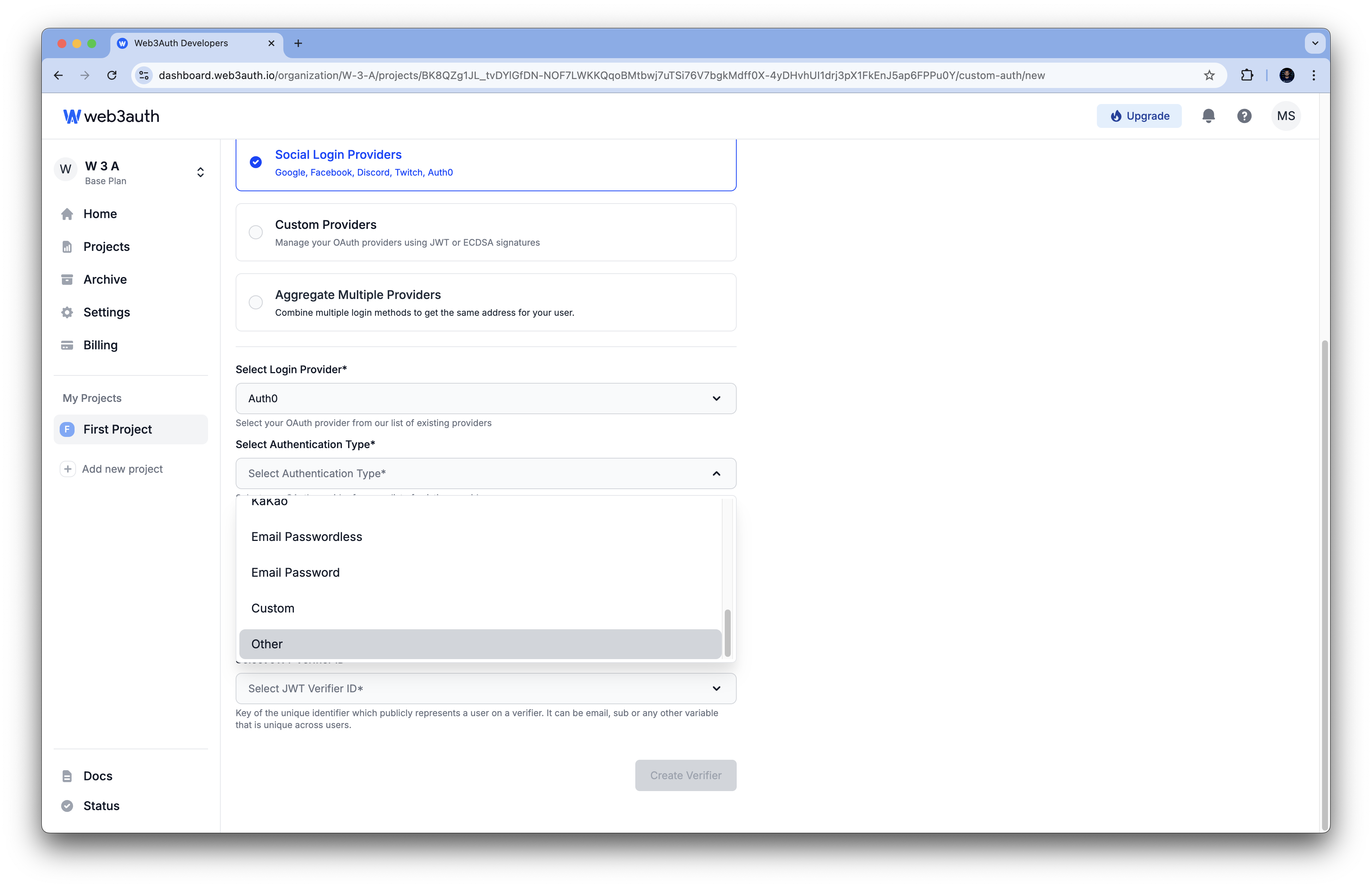Select the Custom Providers radio button

click(x=256, y=232)
